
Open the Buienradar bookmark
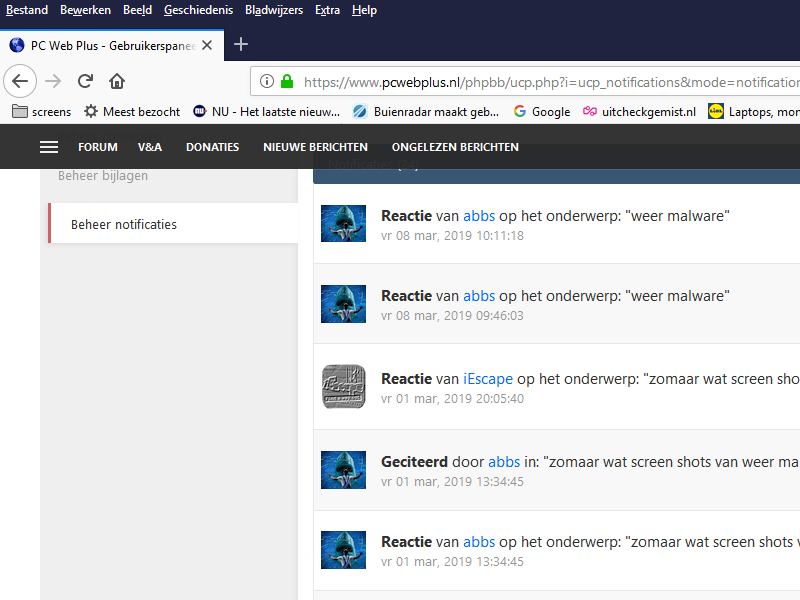426,111
